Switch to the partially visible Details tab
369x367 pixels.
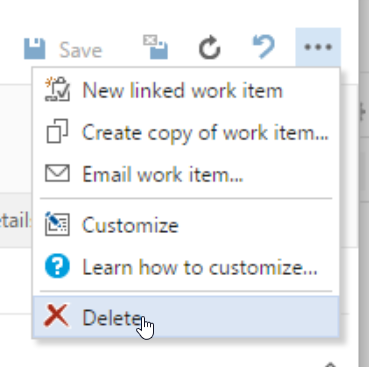[x=15, y=221]
